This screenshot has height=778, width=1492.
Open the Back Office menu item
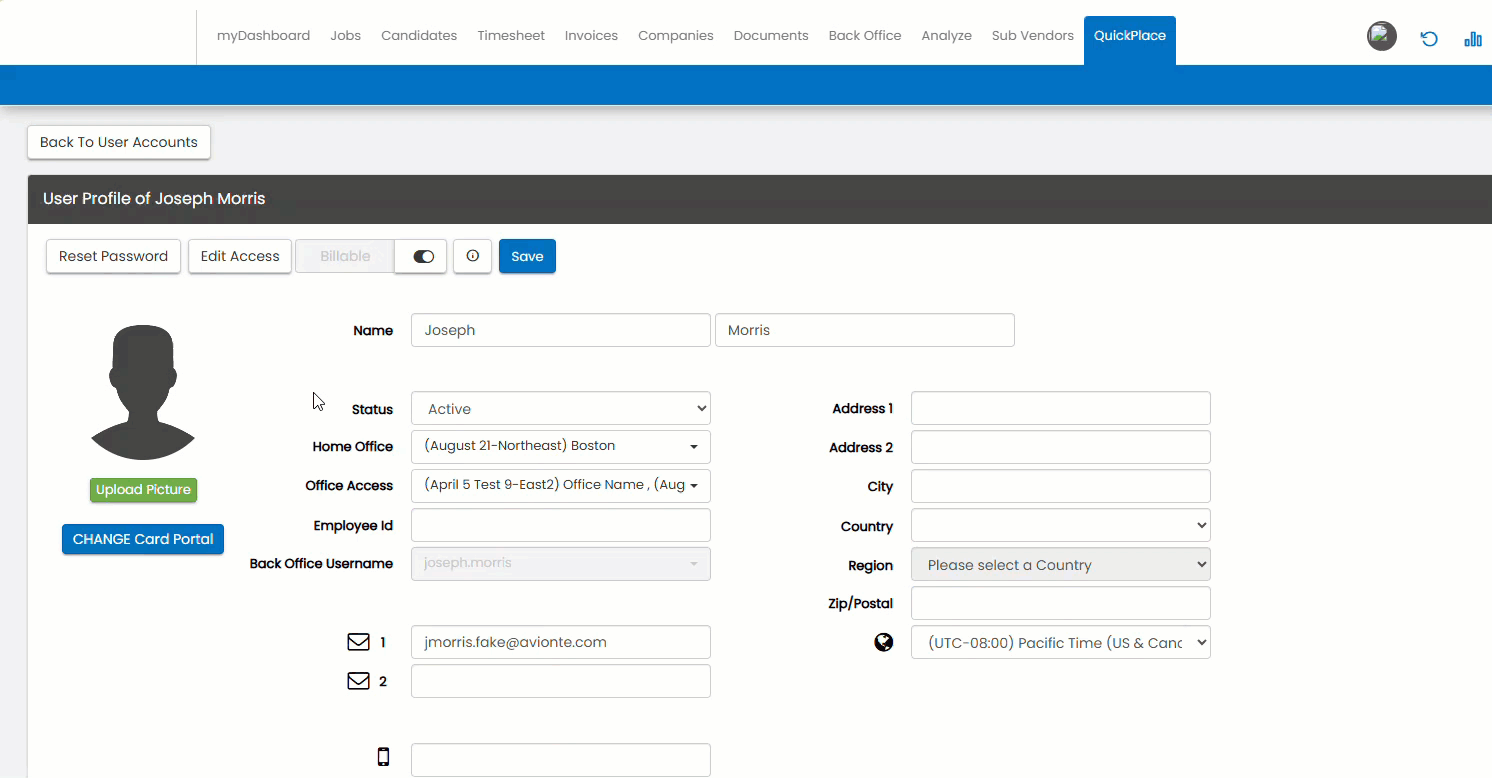(864, 35)
